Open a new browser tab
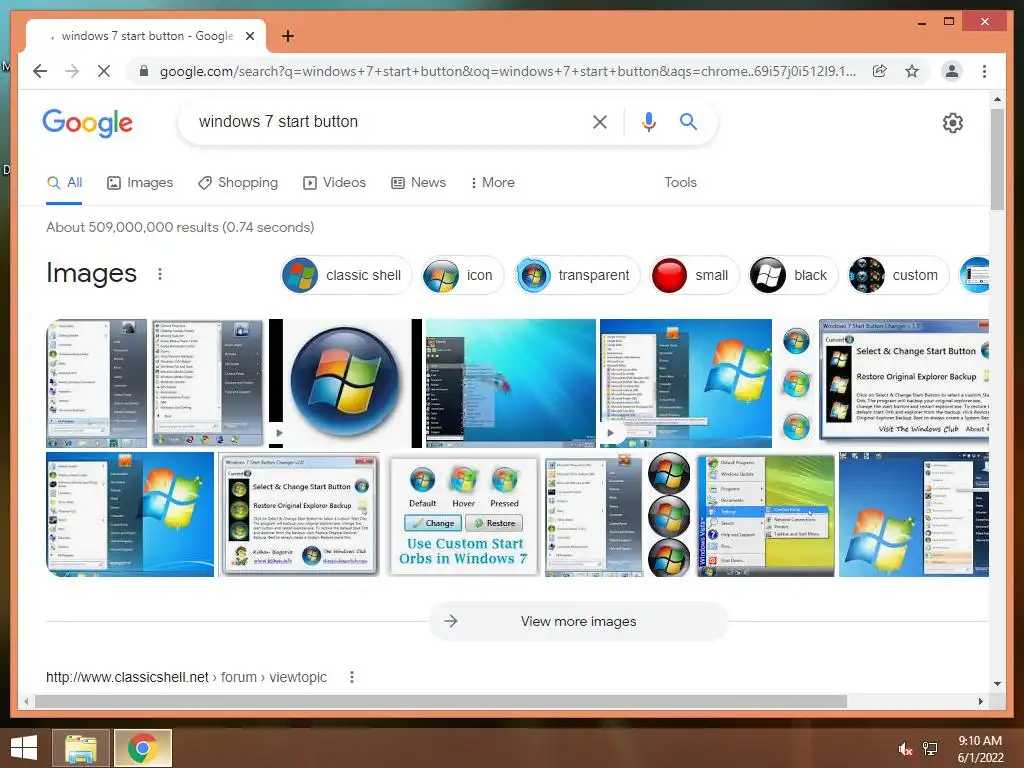 click(x=287, y=36)
